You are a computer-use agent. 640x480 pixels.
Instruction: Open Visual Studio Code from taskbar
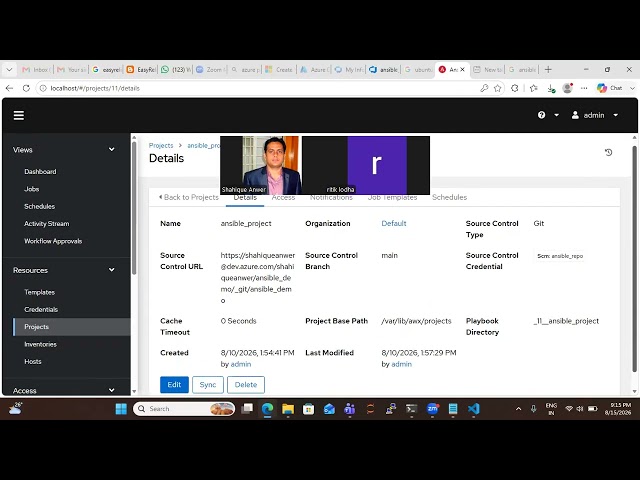click(473, 409)
